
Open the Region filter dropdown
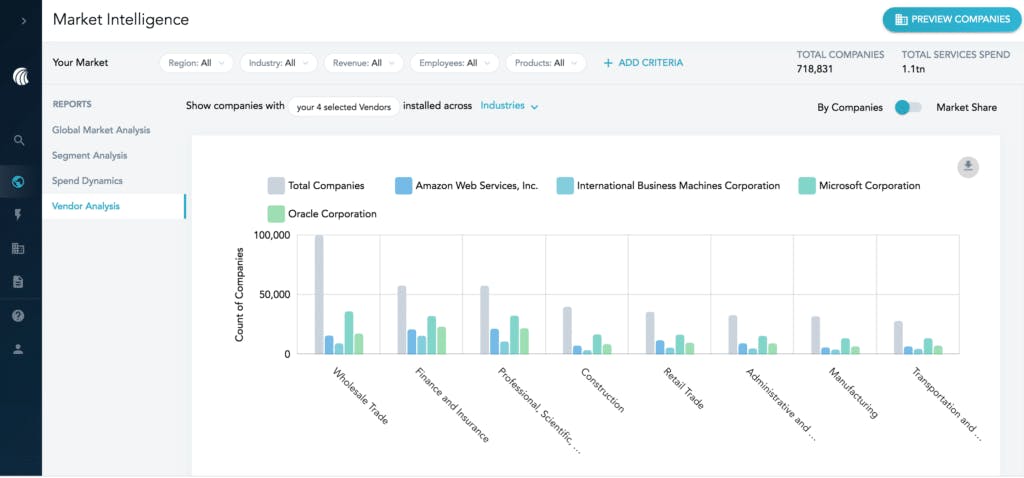pyautogui.click(x=196, y=63)
